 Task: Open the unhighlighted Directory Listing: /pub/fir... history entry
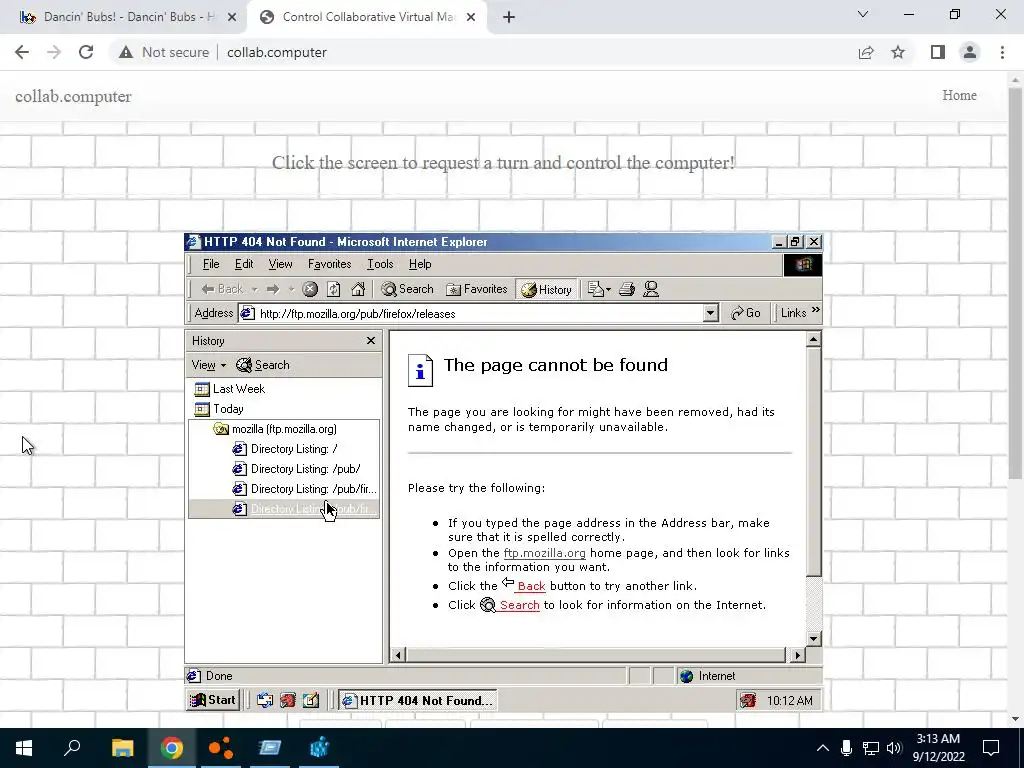(x=305, y=489)
